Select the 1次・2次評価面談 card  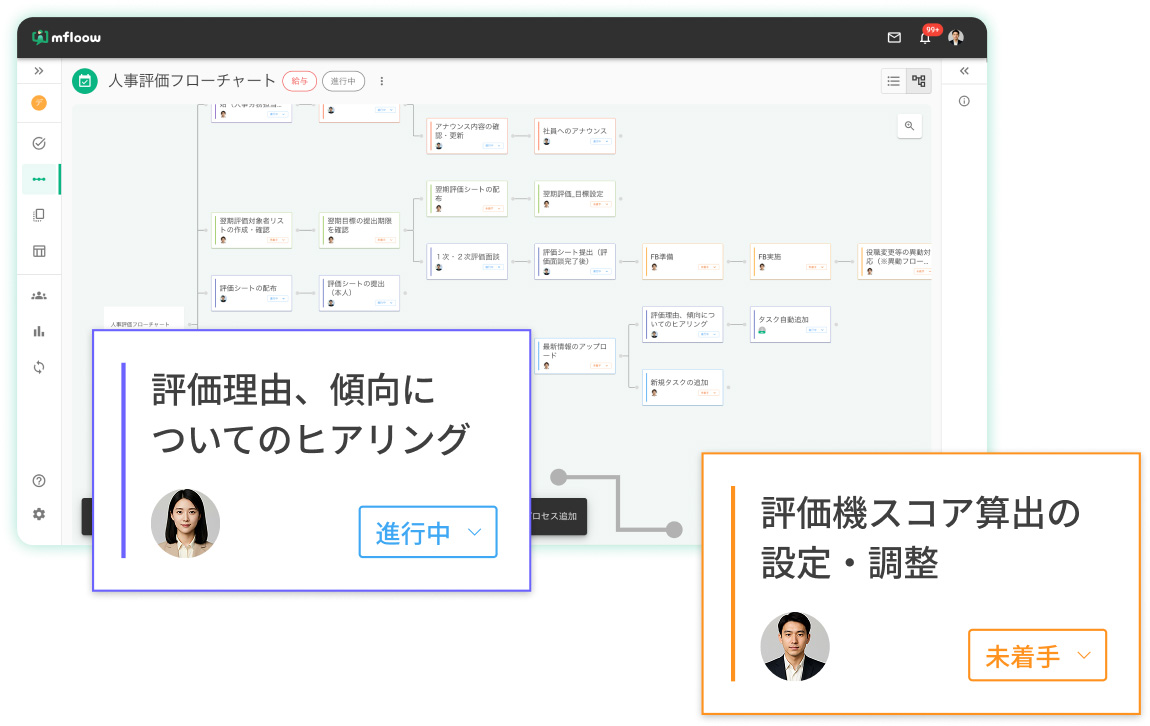[x=467, y=262]
